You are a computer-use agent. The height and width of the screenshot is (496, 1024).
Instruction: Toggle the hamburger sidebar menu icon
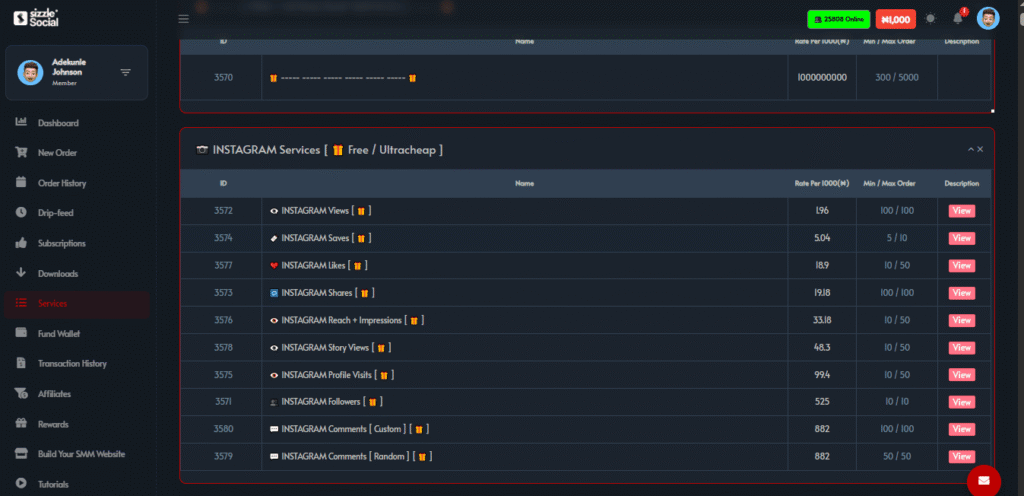[184, 19]
